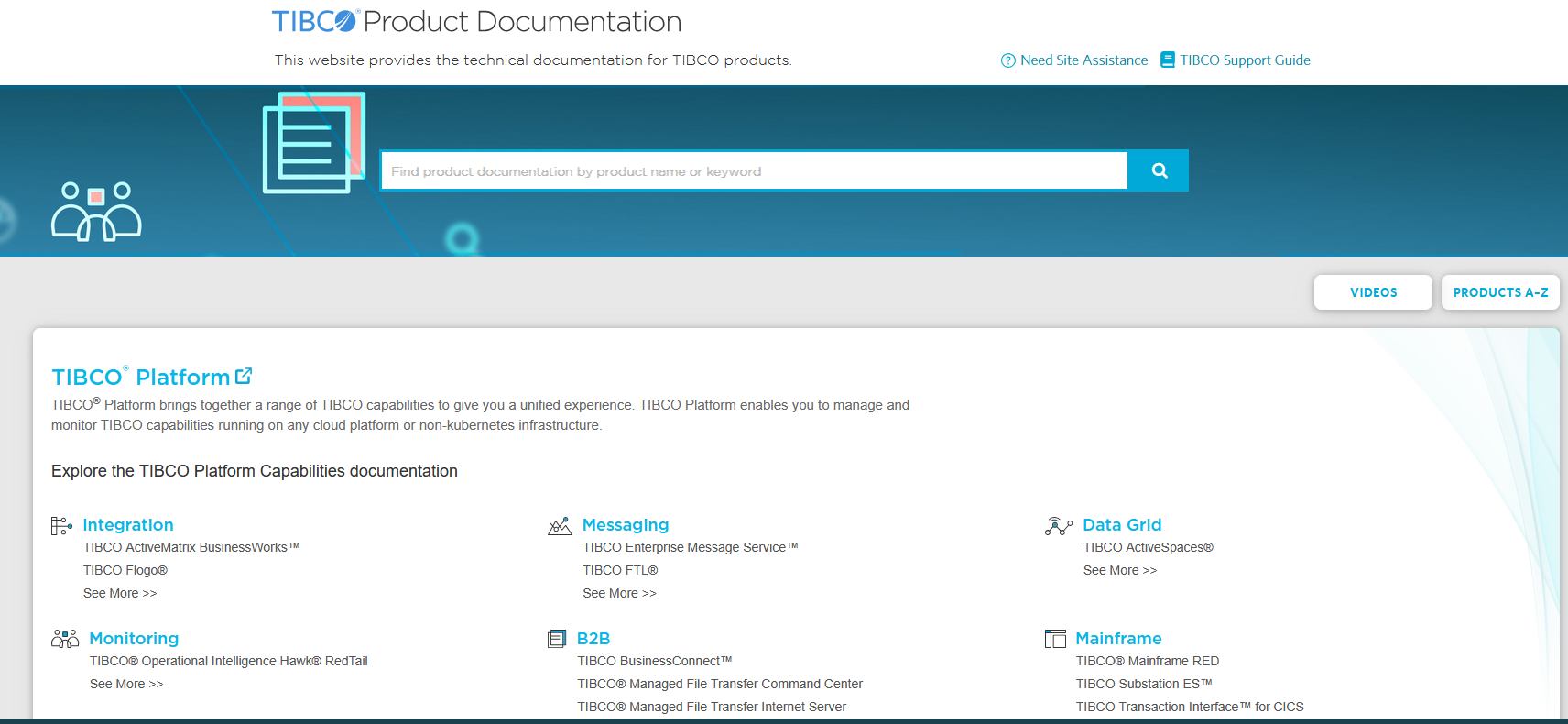Viewport: 1568px width, 724px height.
Task: Expand See More under Integration
Action: 120,593
